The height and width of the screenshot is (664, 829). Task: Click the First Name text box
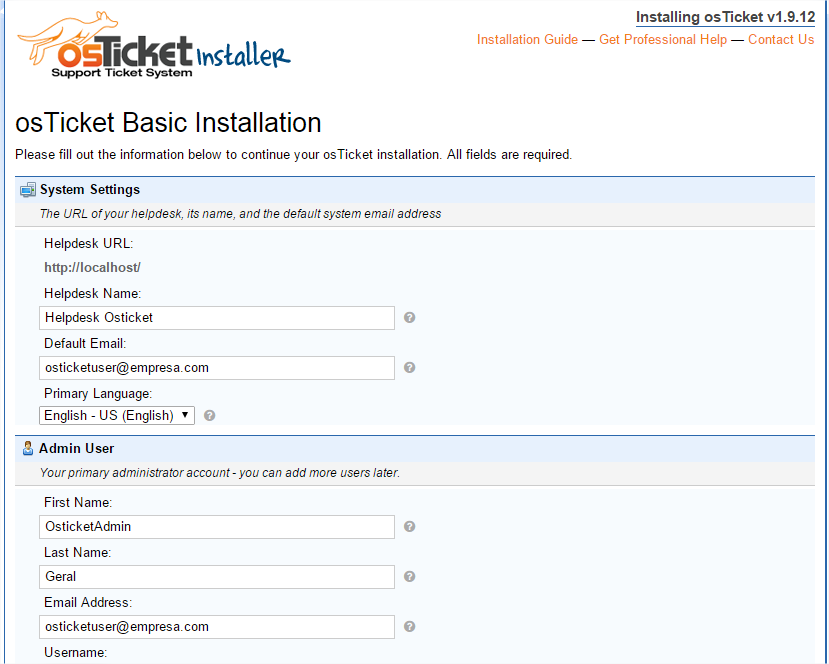point(217,527)
